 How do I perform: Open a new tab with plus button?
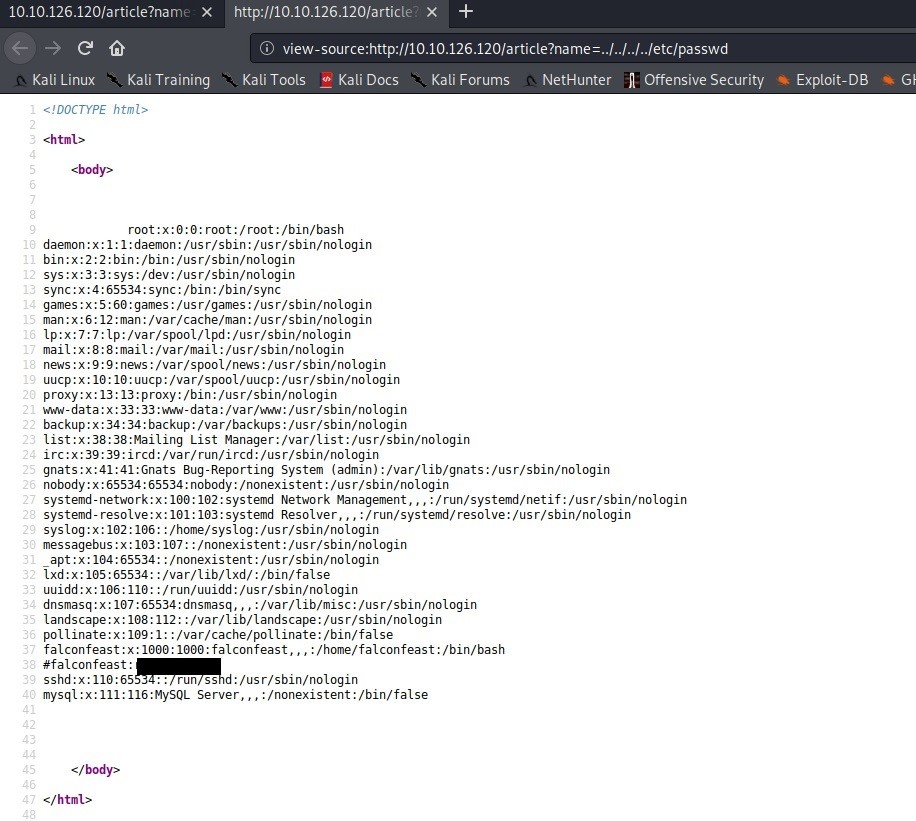[465, 12]
